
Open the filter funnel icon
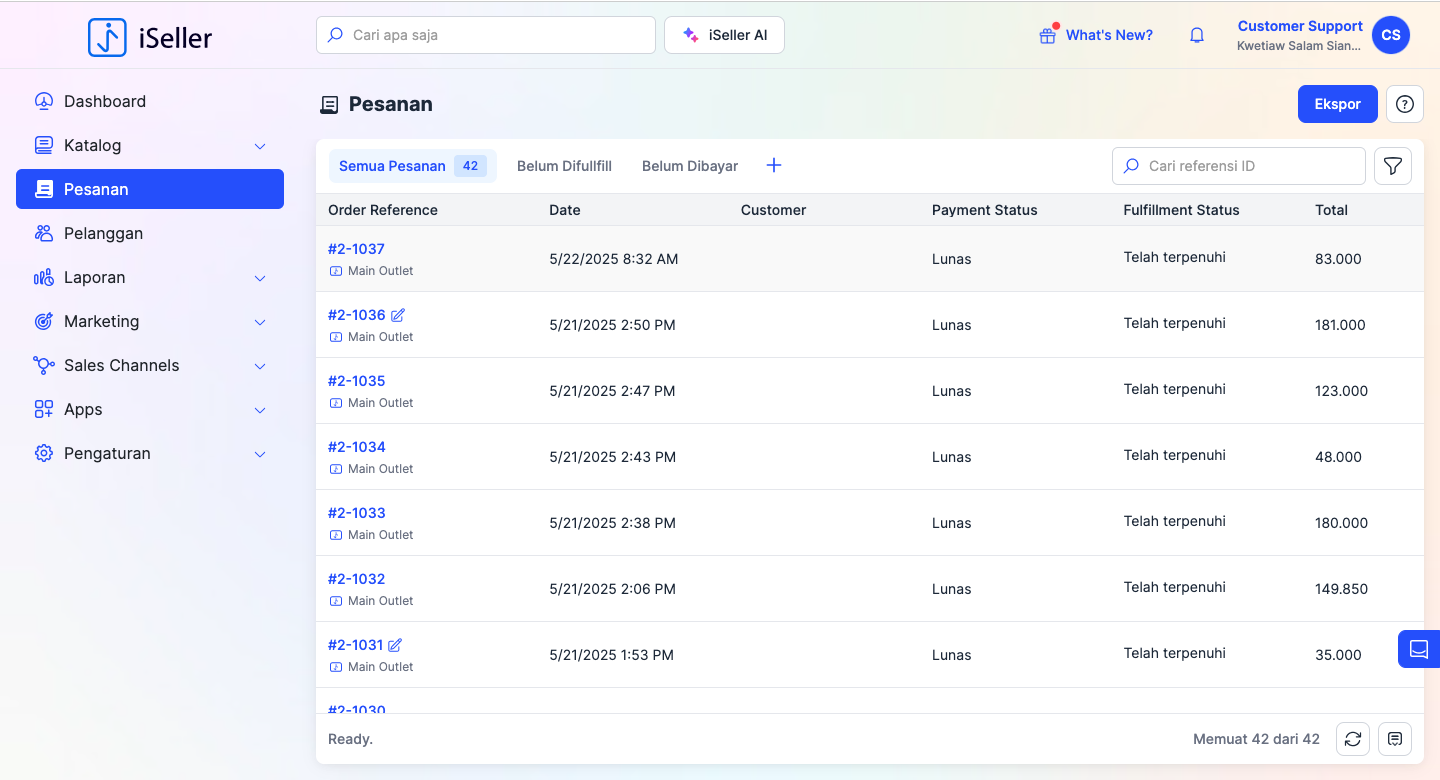pos(1392,166)
